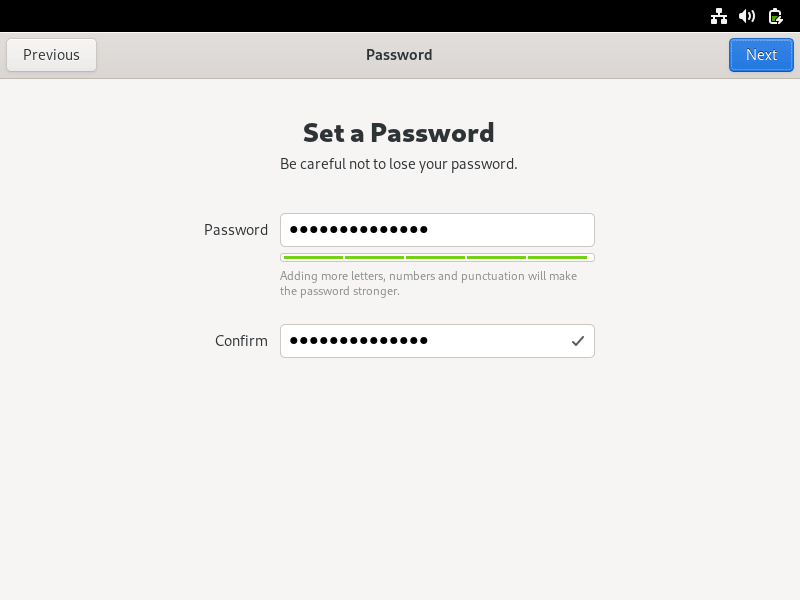800x600 pixels.
Task: Open the network status icon
Action: (x=719, y=16)
